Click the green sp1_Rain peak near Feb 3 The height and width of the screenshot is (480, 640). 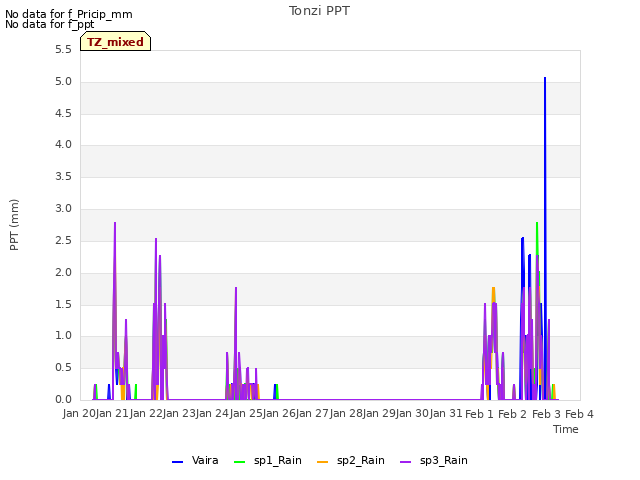537,223
